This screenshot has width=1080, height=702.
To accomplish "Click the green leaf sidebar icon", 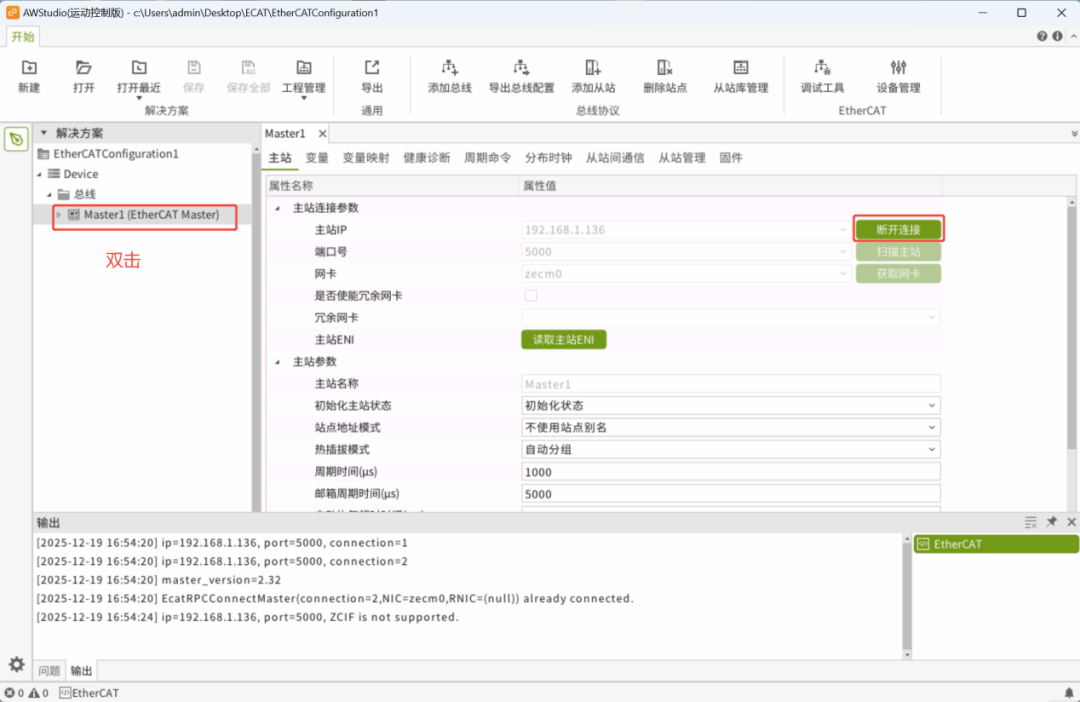I will 17,139.
